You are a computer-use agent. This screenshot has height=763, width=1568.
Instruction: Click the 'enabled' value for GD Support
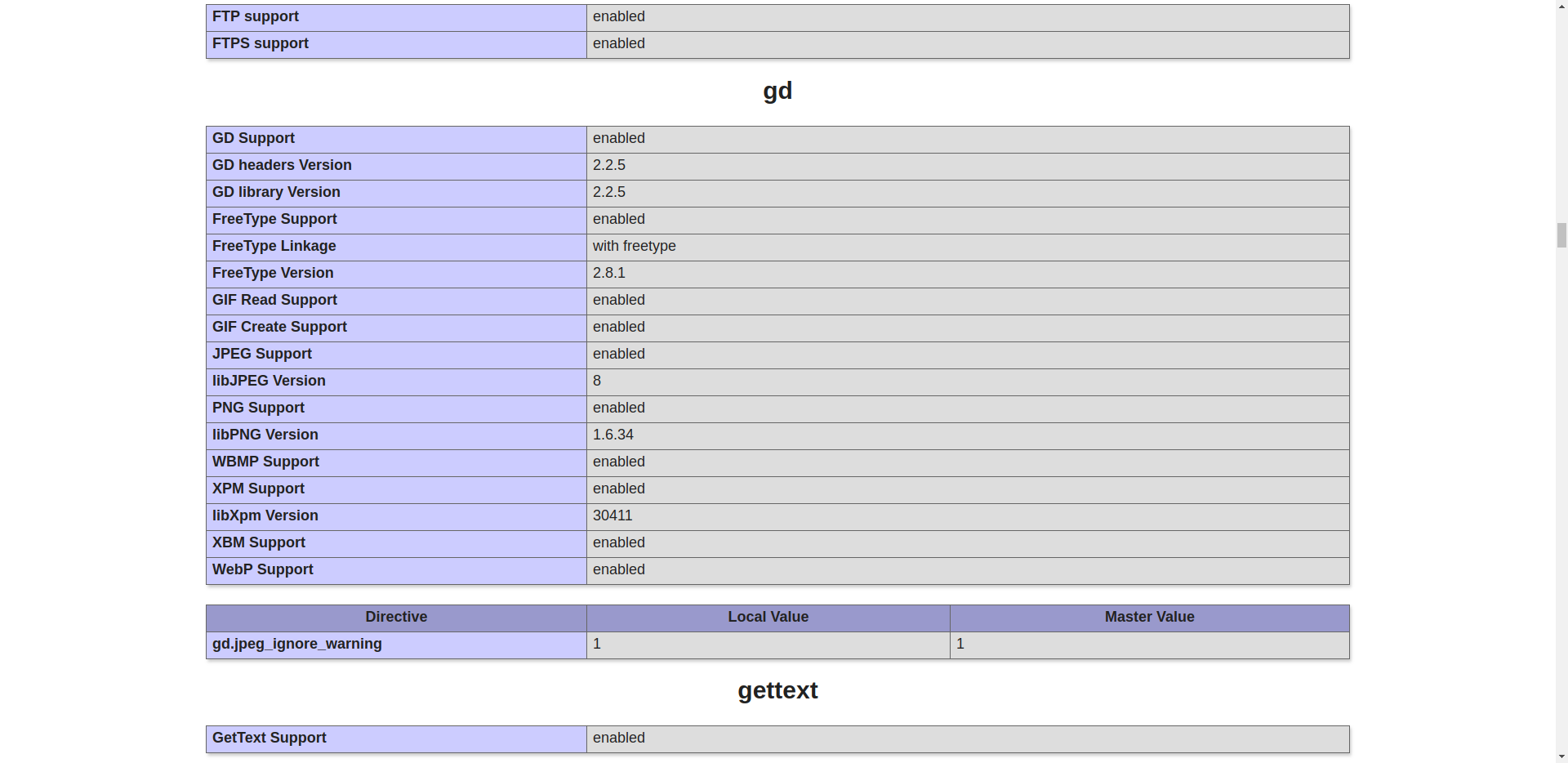tap(619, 138)
